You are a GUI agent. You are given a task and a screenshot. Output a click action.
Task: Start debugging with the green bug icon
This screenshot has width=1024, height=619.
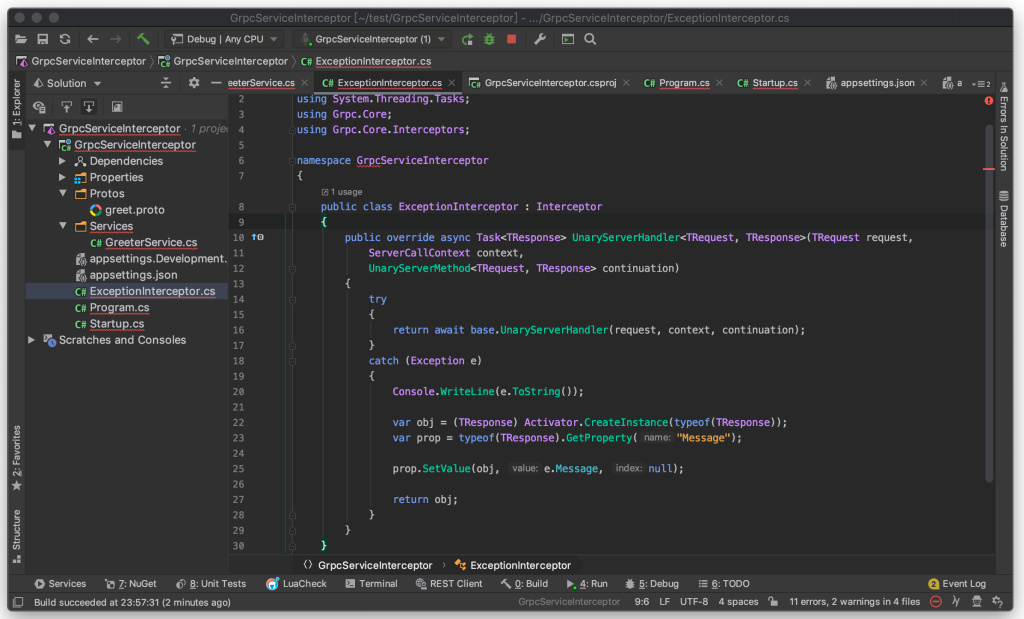click(x=489, y=39)
